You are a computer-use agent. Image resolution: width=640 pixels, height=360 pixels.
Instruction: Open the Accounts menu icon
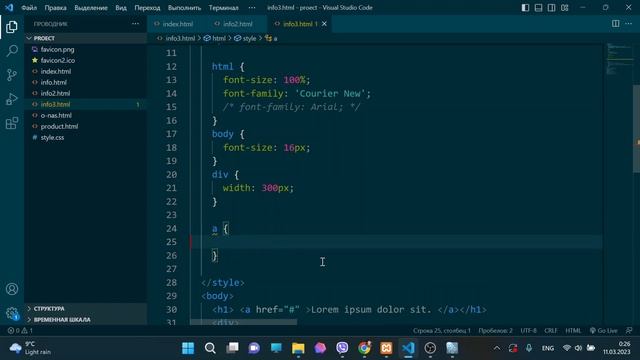click(x=12, y=289)
